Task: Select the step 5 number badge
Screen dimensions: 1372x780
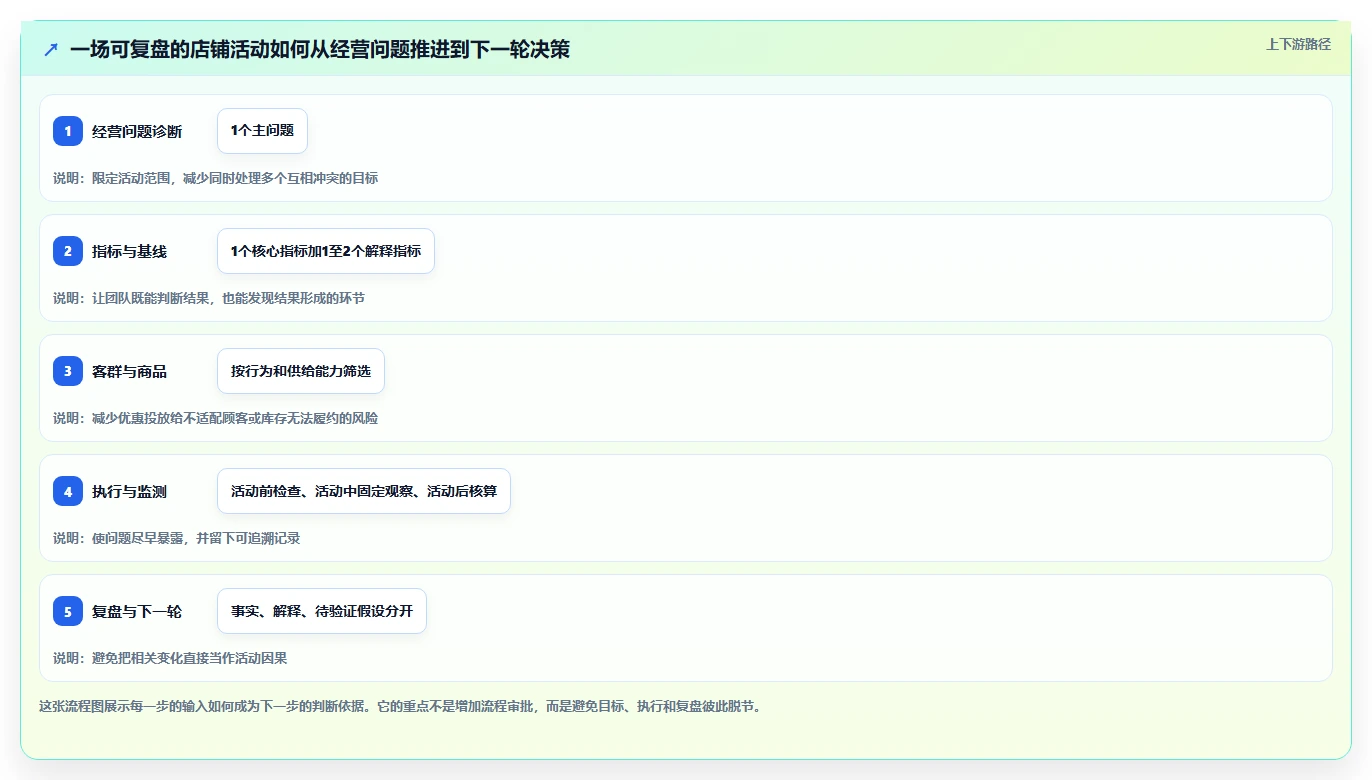Action: click(68, 611)
